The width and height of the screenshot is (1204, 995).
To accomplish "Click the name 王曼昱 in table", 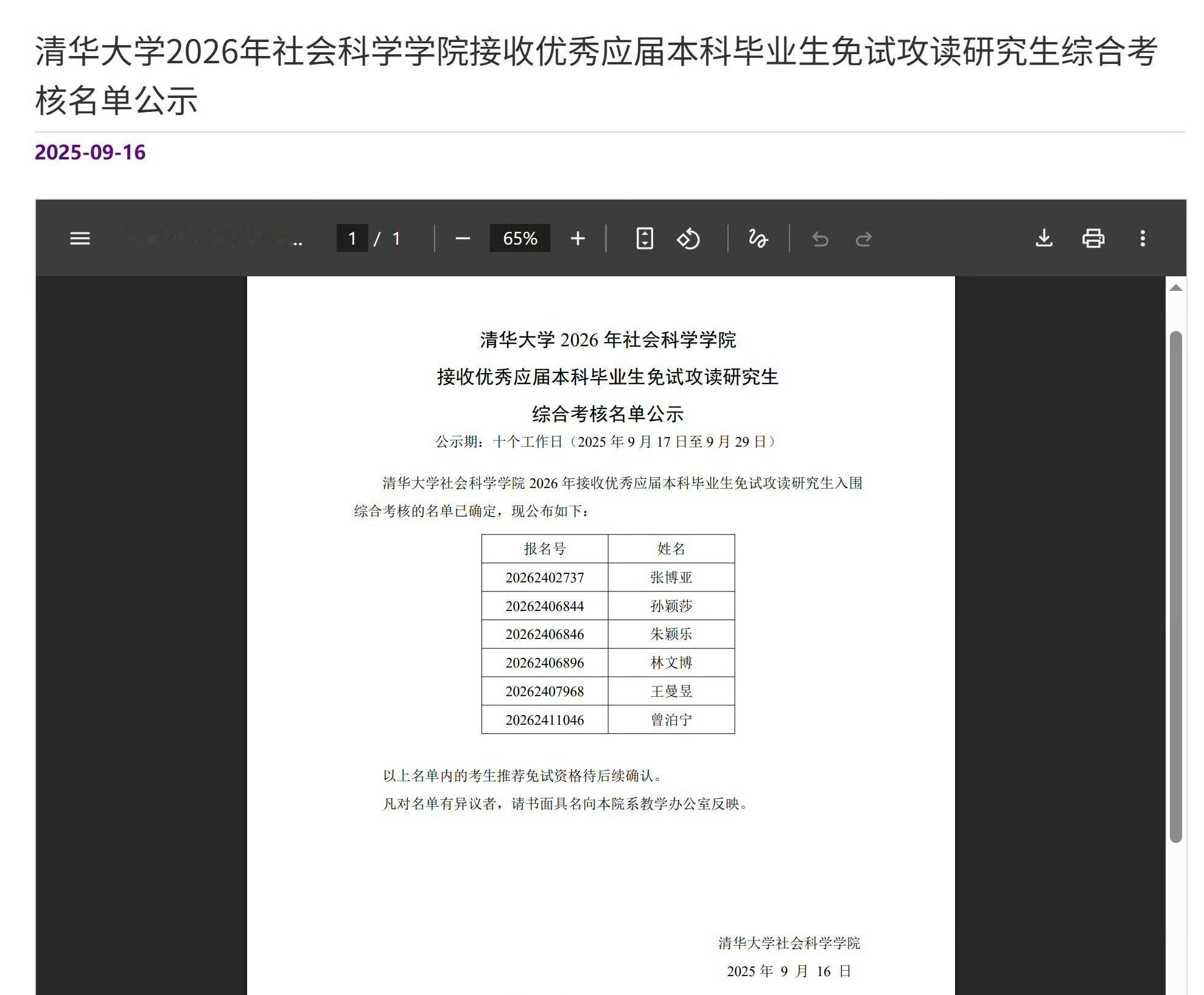I will (671, 691).
